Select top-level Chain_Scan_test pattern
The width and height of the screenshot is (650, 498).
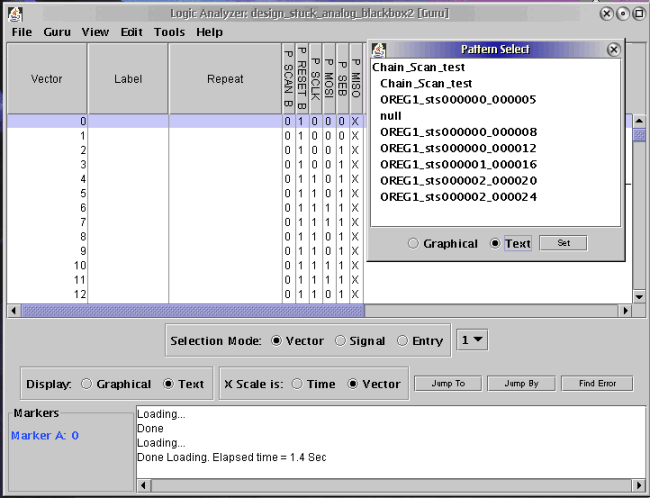[418, 67]
